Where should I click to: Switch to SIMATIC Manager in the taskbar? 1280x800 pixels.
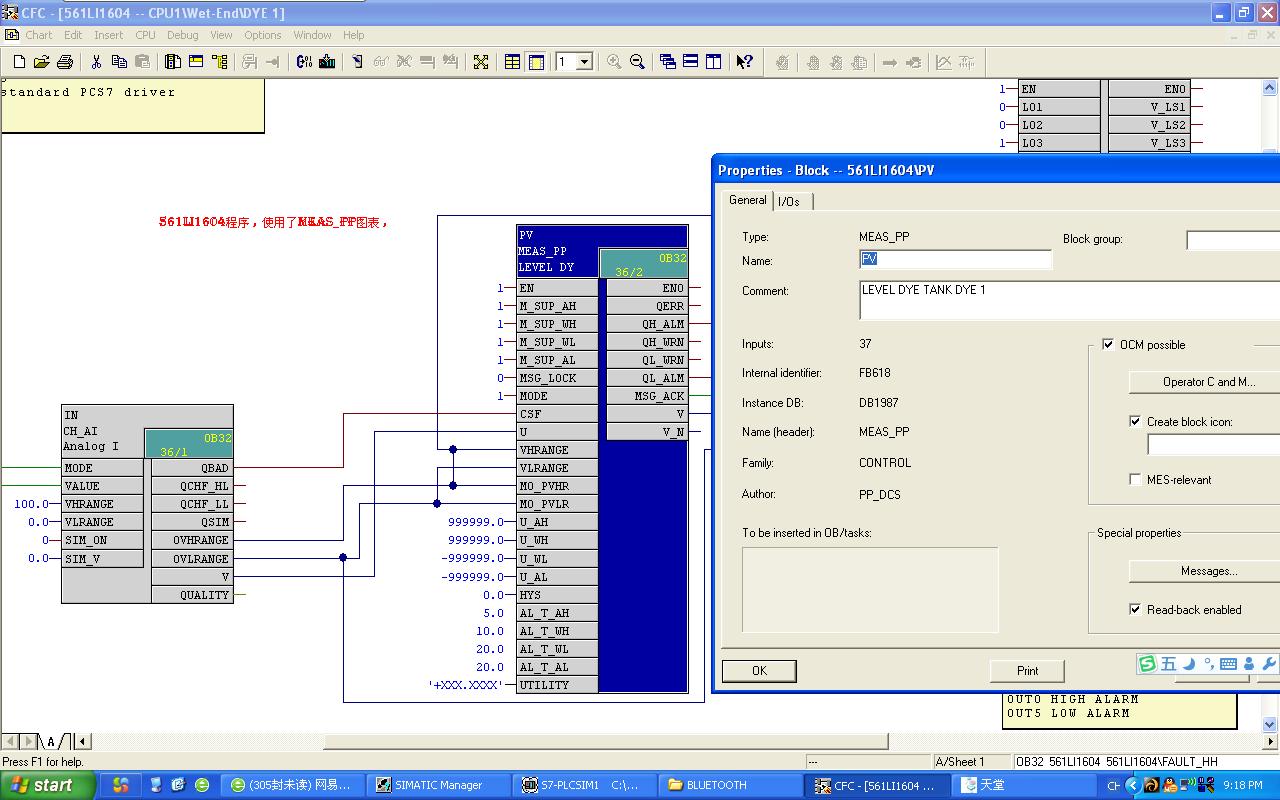coord(438,785)
